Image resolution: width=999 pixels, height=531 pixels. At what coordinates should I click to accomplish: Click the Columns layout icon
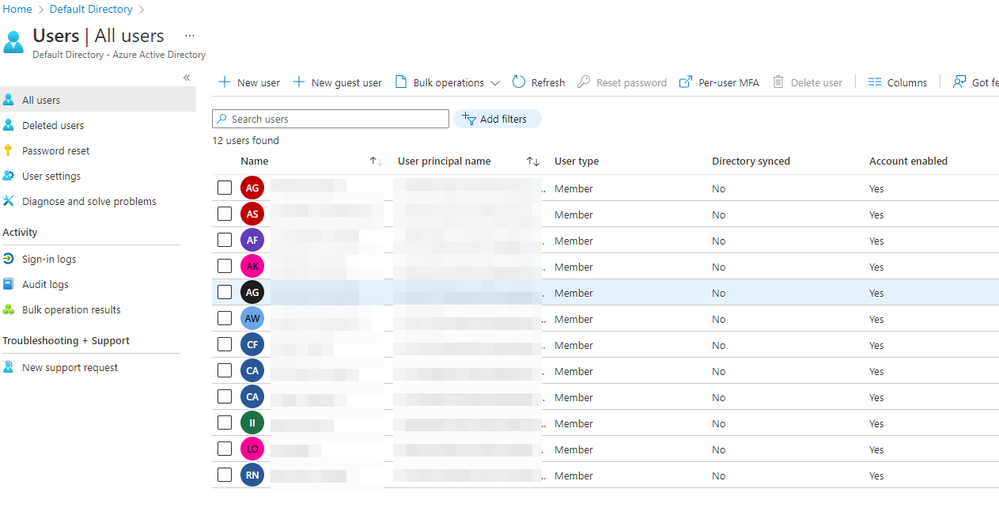pos(875,82)
